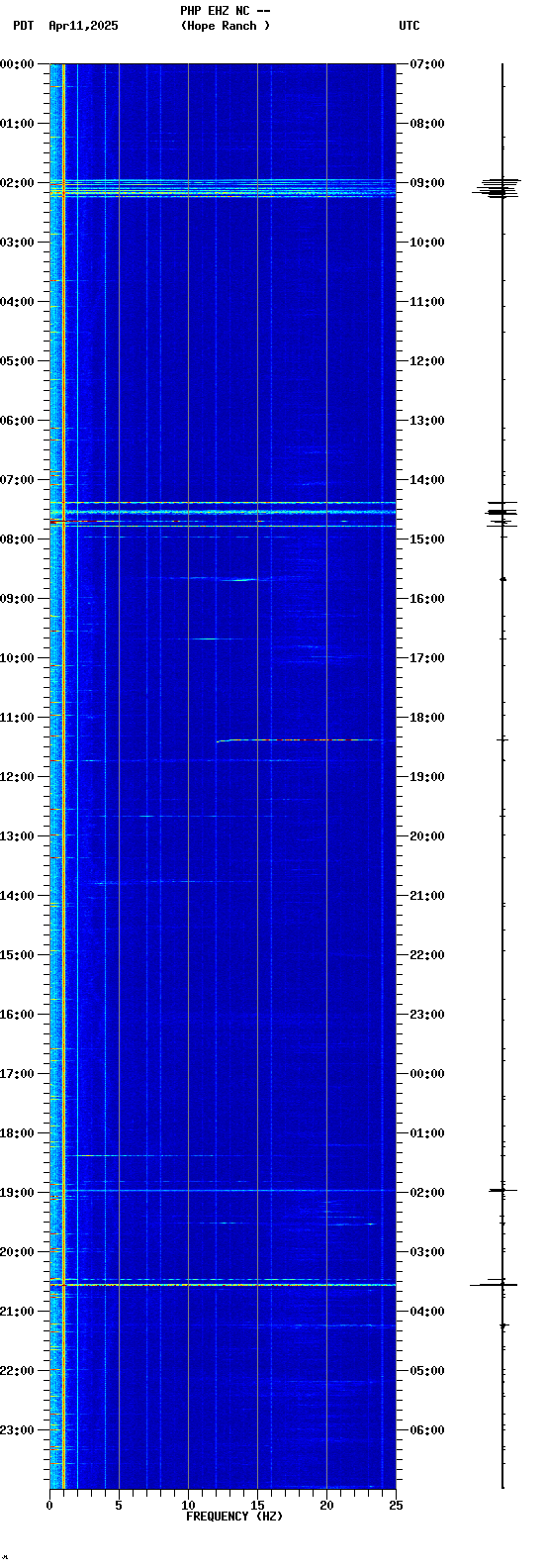This screenshot has height=1568, width=546.
Task: Click "11:00" on the PDT time axis
Action: (18, 718)
